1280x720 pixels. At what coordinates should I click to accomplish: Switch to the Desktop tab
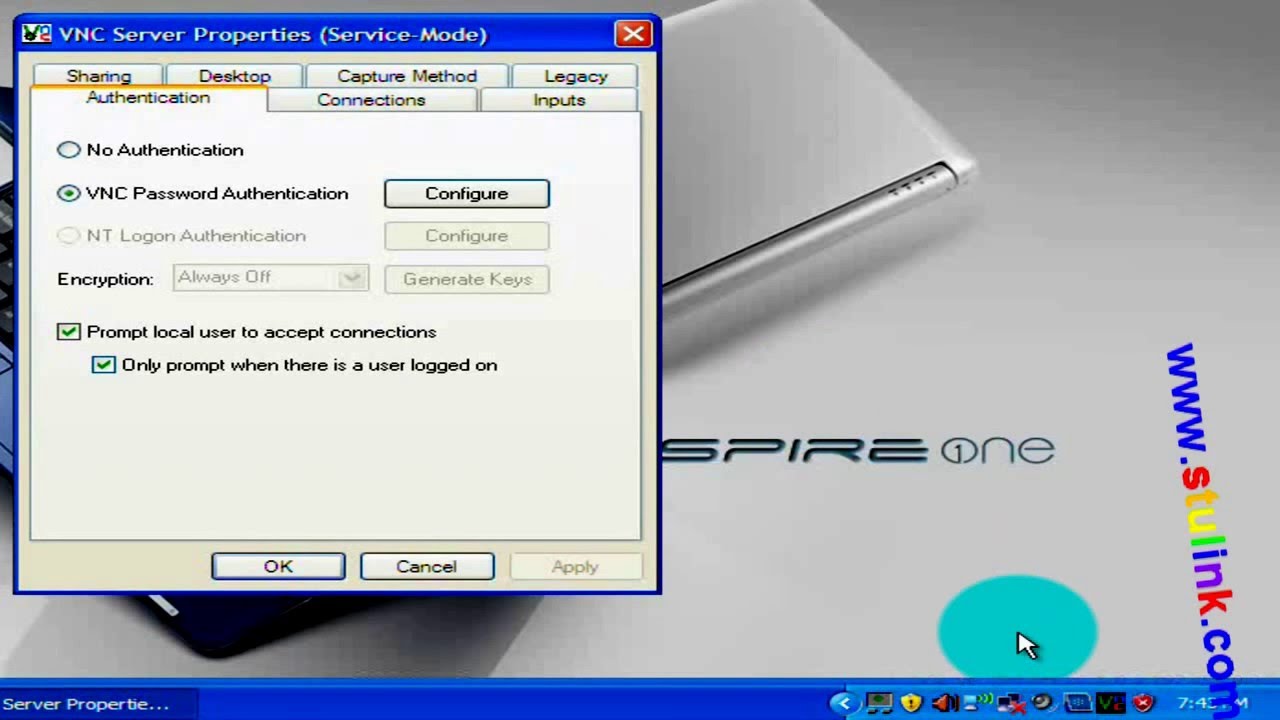tap(234, 76)
